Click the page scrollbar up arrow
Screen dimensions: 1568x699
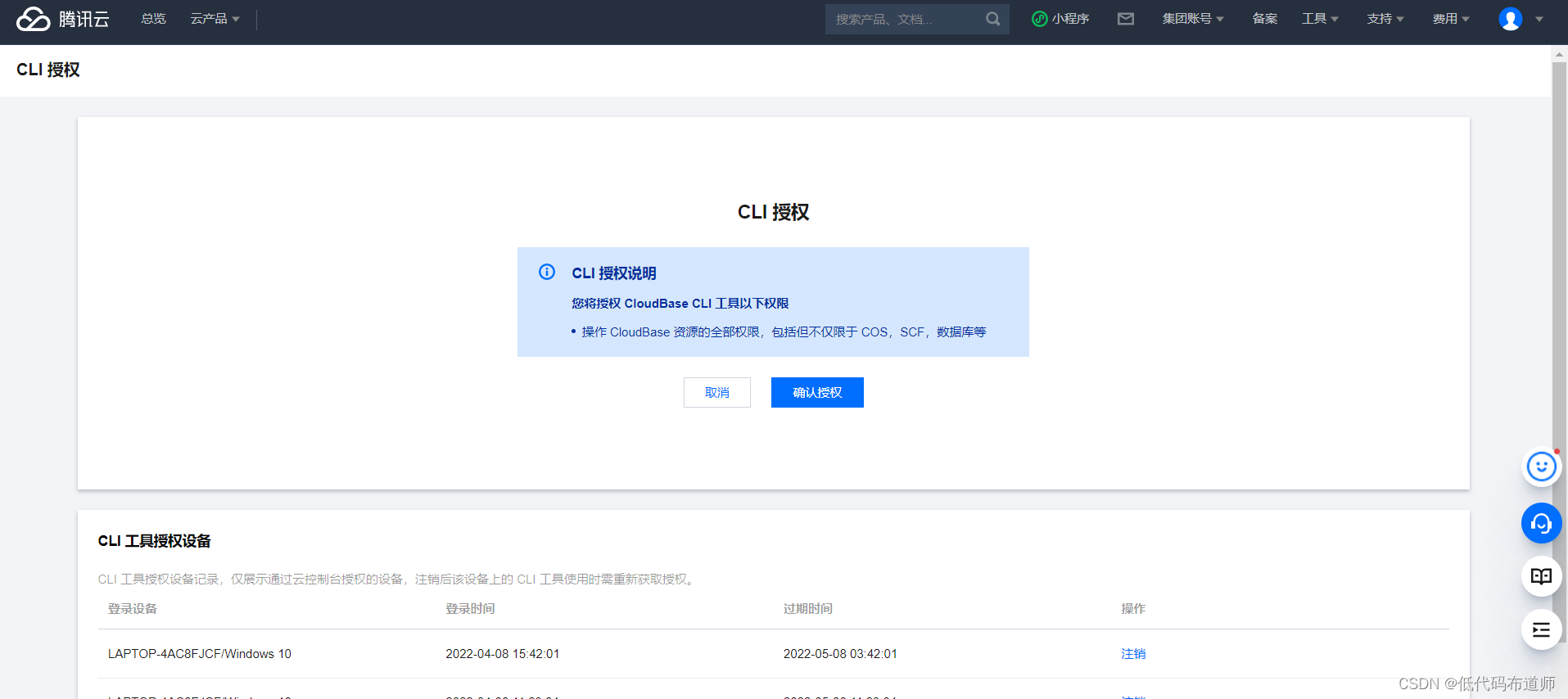click(x=1559, y=53)
